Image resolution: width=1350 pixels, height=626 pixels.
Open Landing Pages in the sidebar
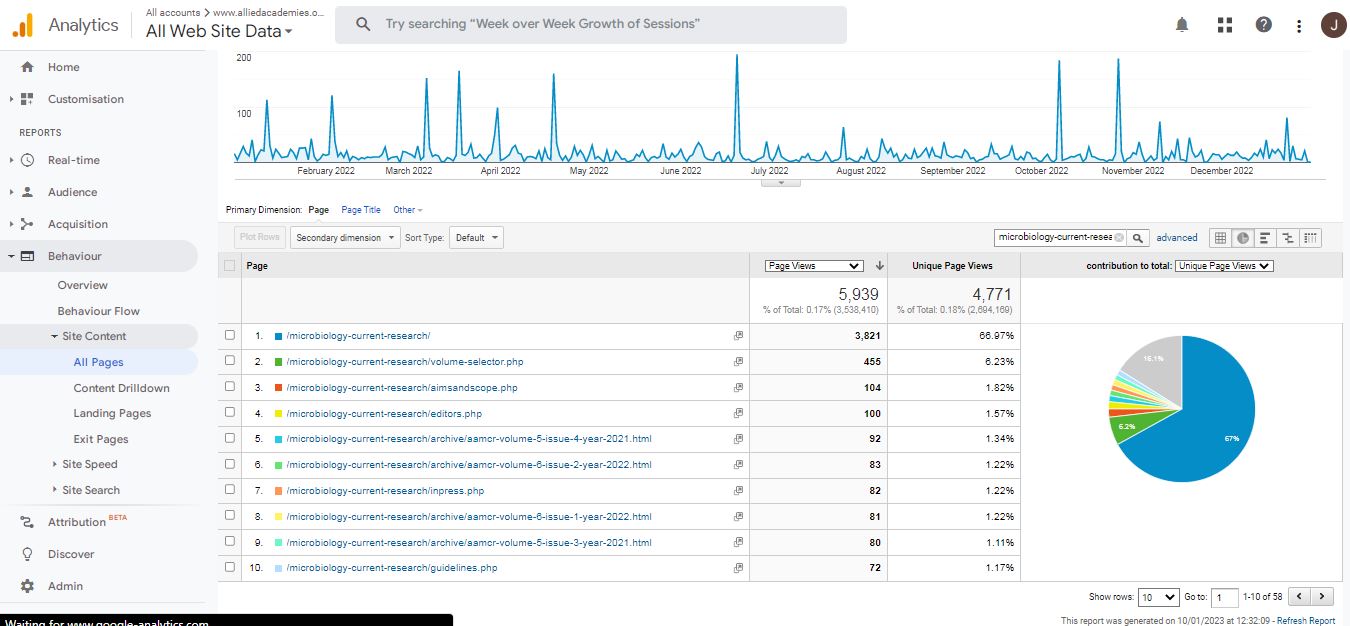pos(112,413)
